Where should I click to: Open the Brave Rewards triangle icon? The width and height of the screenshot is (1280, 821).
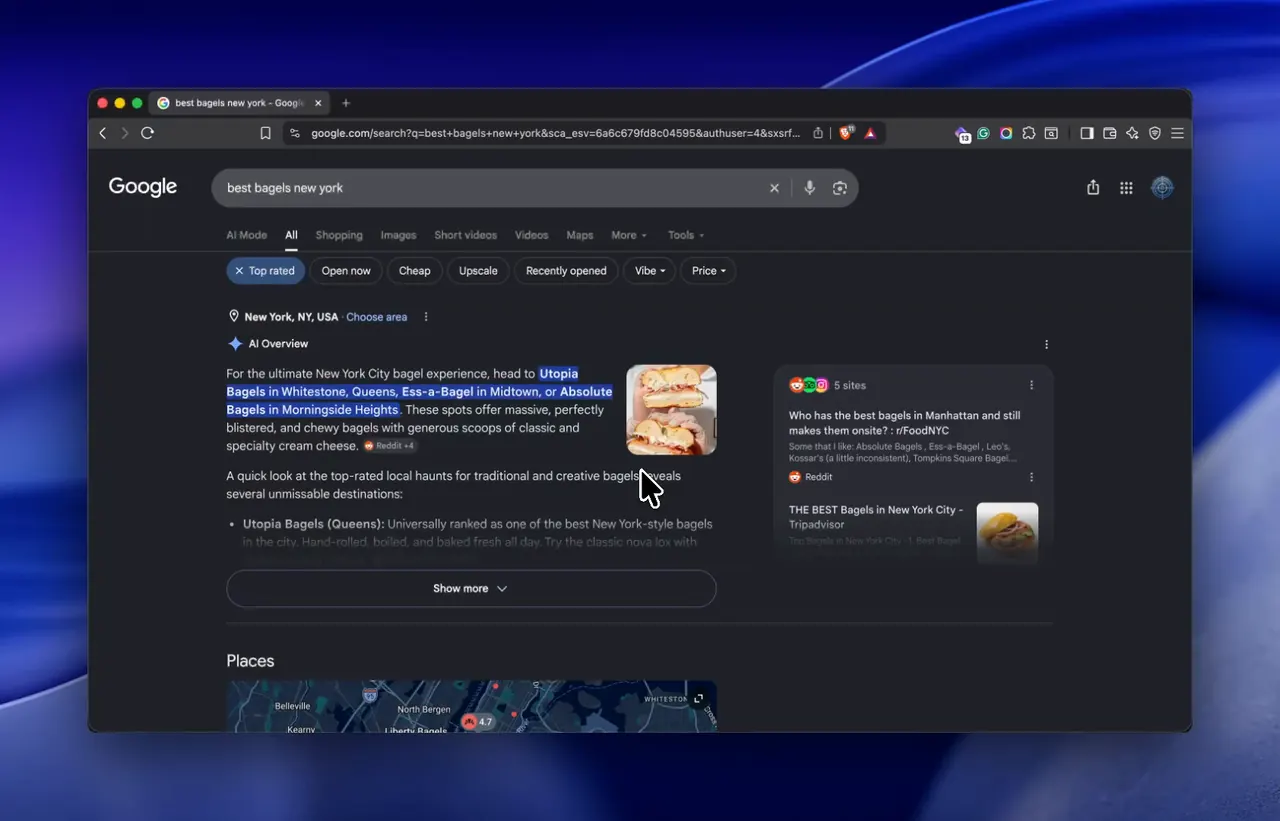(870, 133)
